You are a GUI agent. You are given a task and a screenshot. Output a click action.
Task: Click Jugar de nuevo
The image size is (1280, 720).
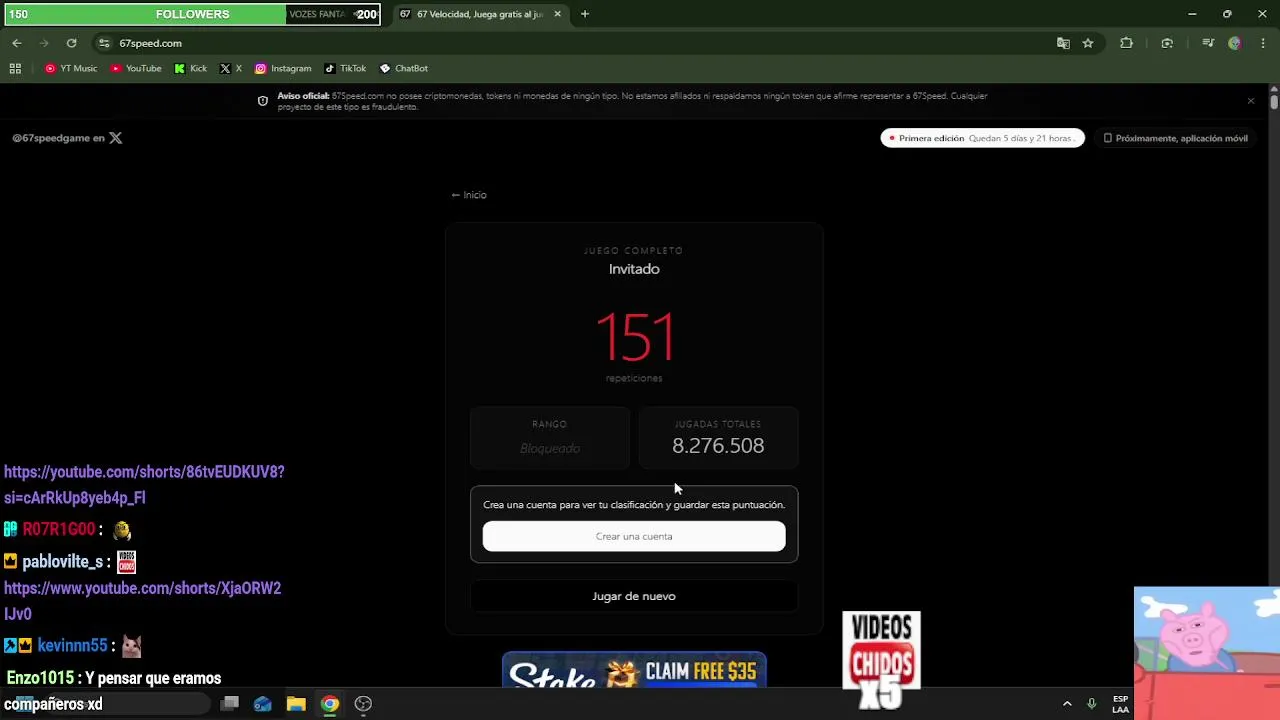coord(634,596)
